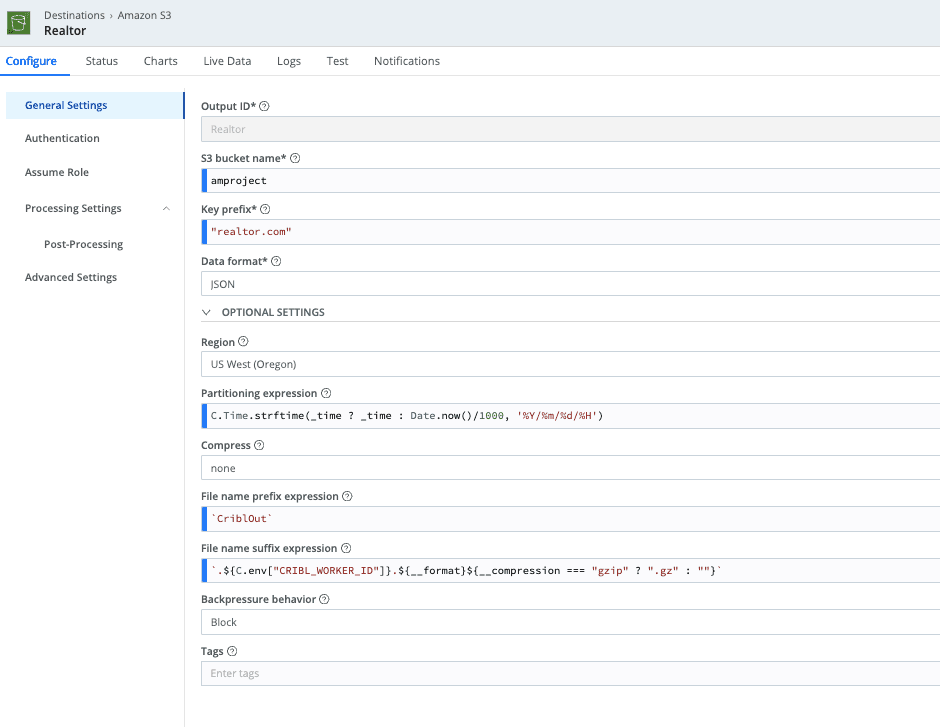Click help icon beside Partitioning expression

click(x=326, y=394)
